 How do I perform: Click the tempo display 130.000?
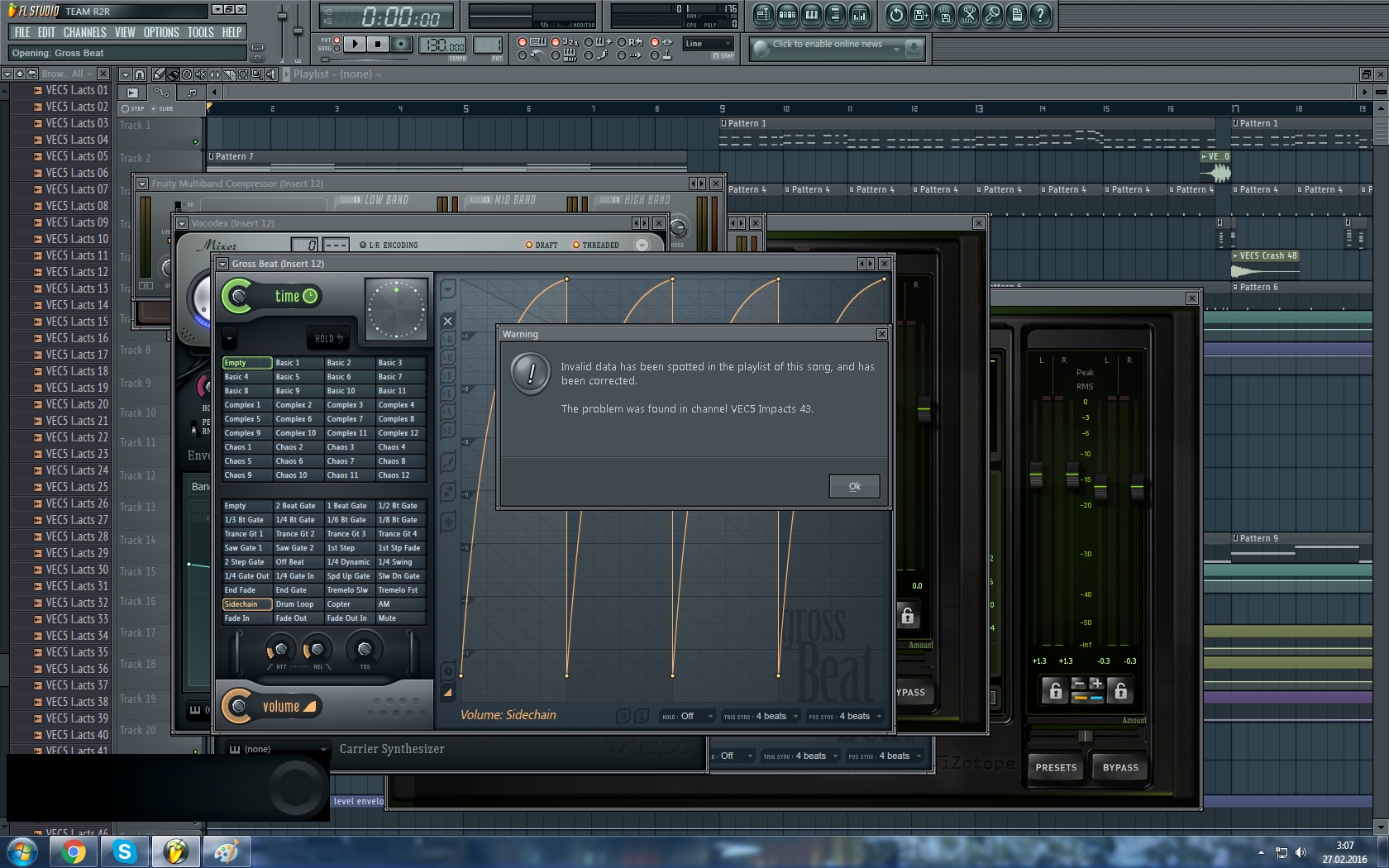[443, 45]
